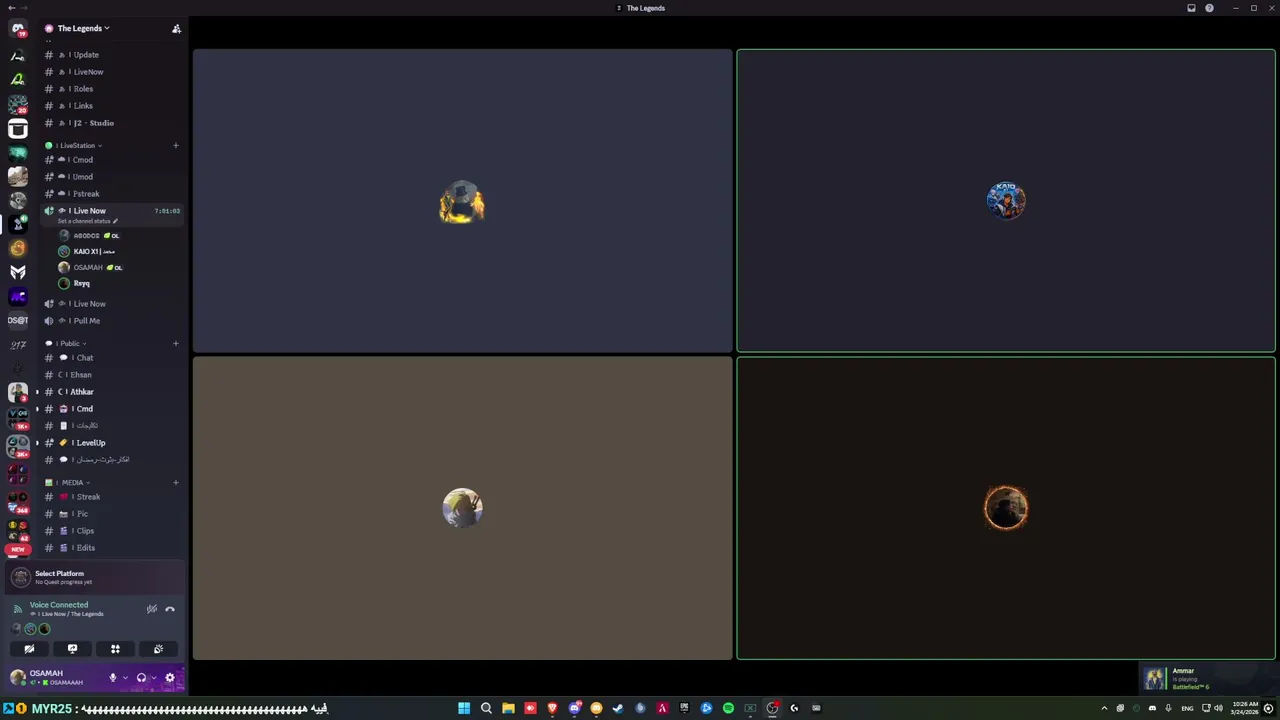Screen dimensions: 1280x720
Task: Open the Links channel
Action: pyautogui.click(x=112, y=106)
